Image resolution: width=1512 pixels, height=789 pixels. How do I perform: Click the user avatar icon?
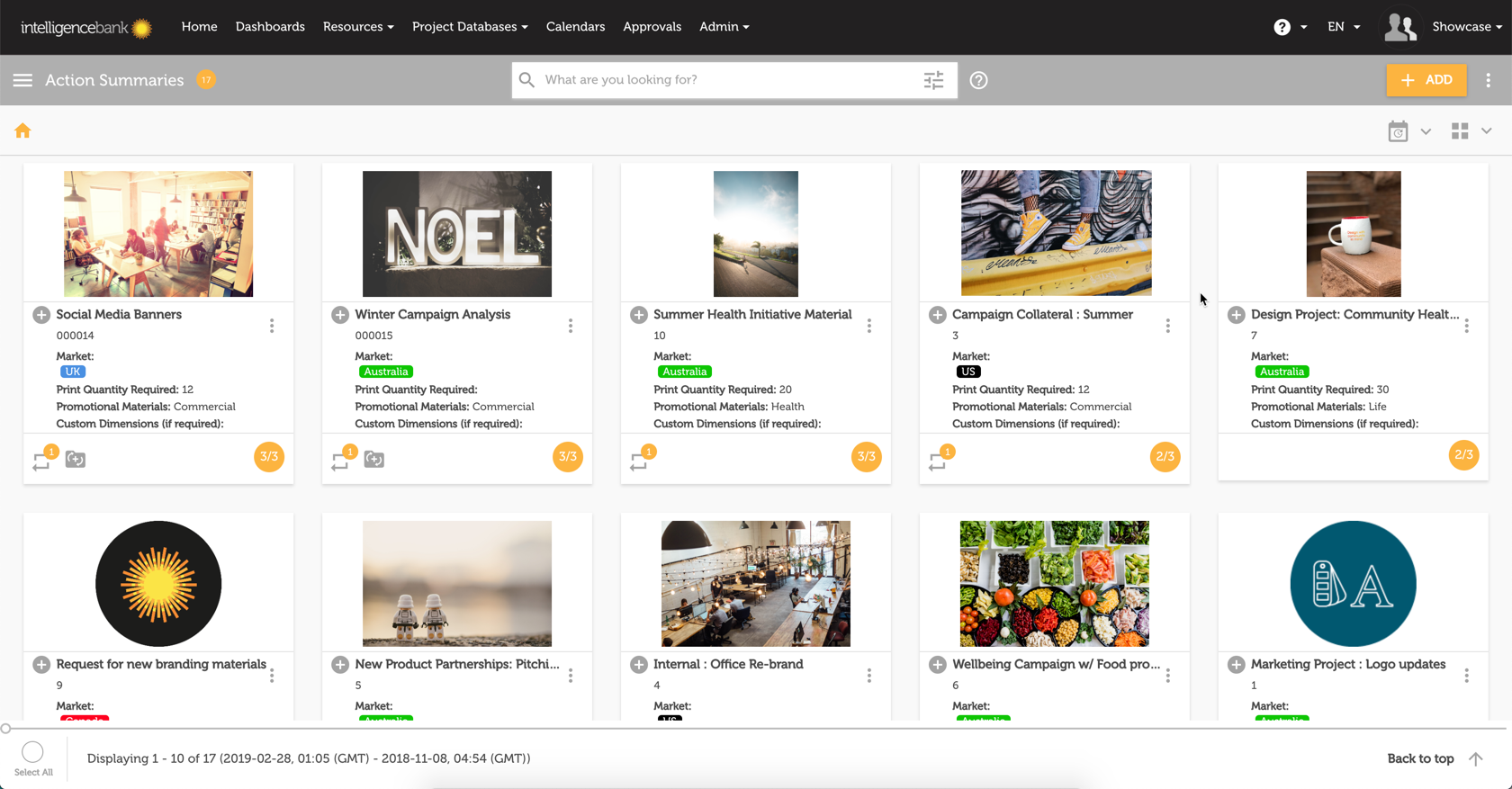(1400, 27)
